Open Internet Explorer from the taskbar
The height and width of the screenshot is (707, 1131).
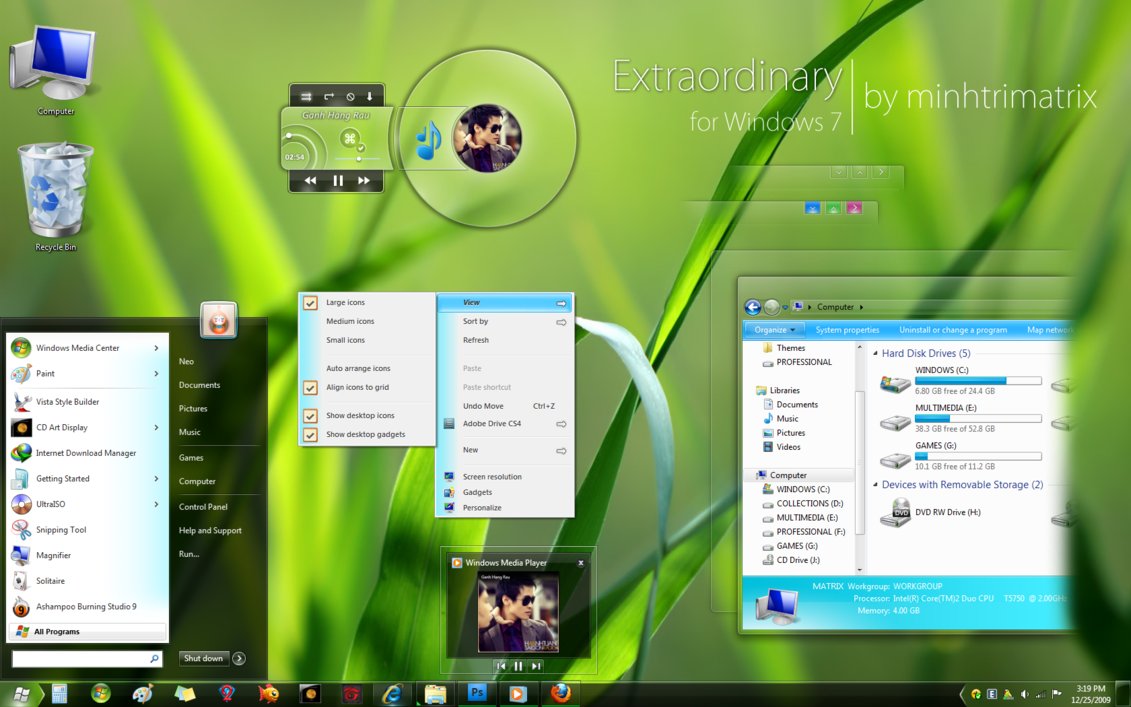pos(392,693)
